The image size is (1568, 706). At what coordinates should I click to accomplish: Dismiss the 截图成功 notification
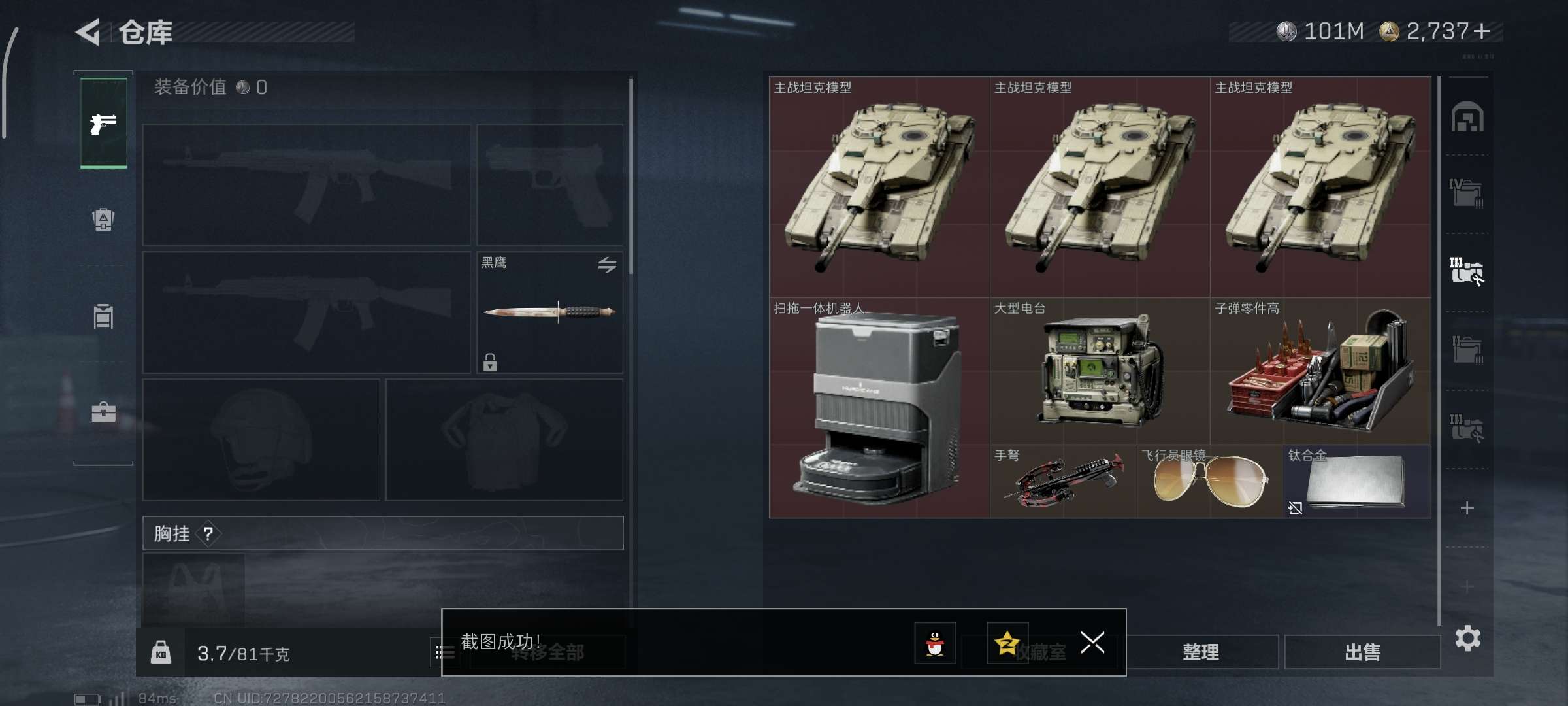click(1092, 643)
